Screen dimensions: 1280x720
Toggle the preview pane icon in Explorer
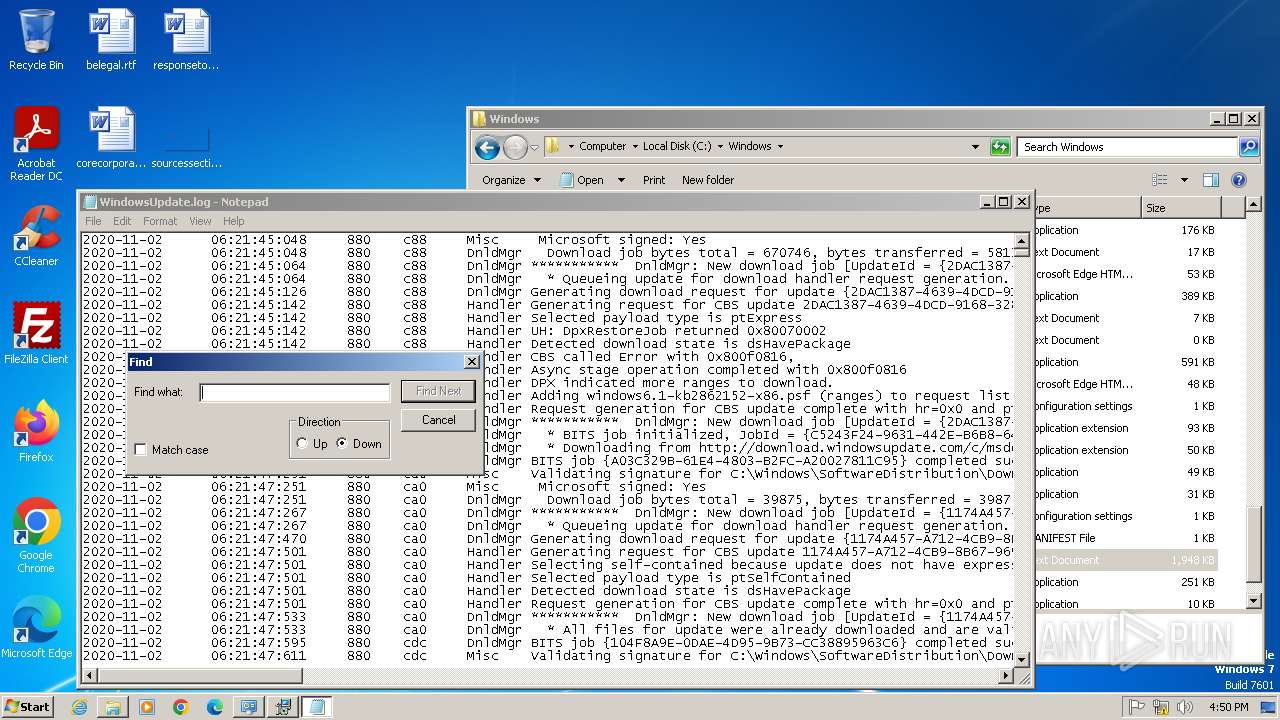tap(1211, 180)
